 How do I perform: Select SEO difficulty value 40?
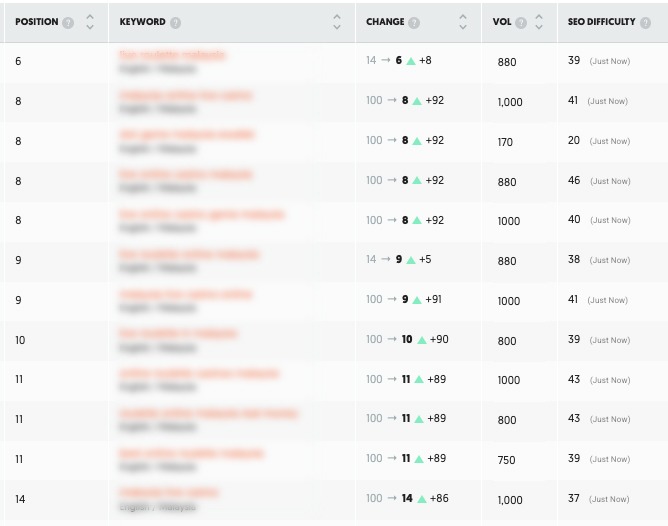(x=573, y=220)
